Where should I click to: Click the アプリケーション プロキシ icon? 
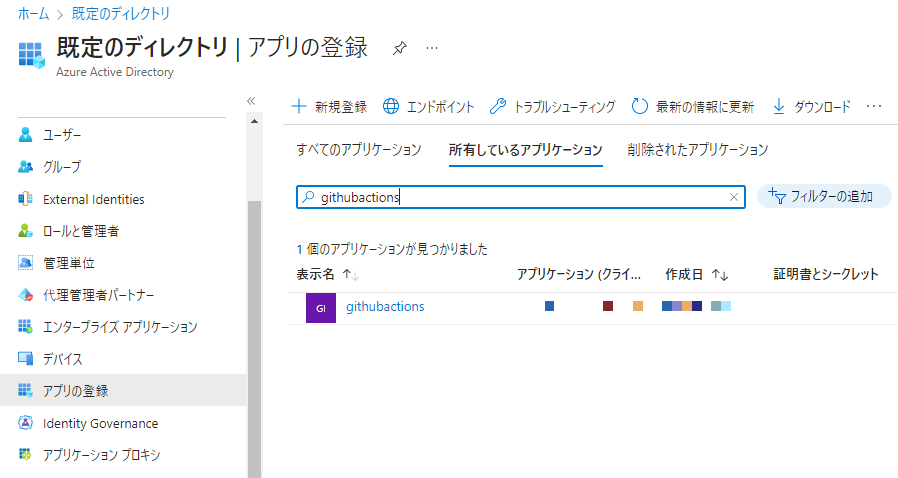[25, 455]
